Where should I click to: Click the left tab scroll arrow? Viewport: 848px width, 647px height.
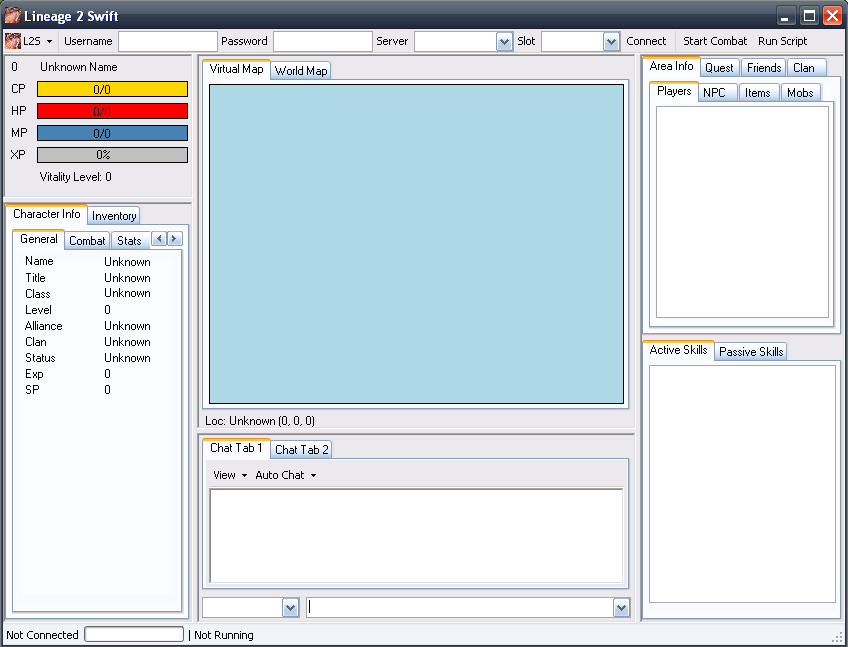coord(159,239)
